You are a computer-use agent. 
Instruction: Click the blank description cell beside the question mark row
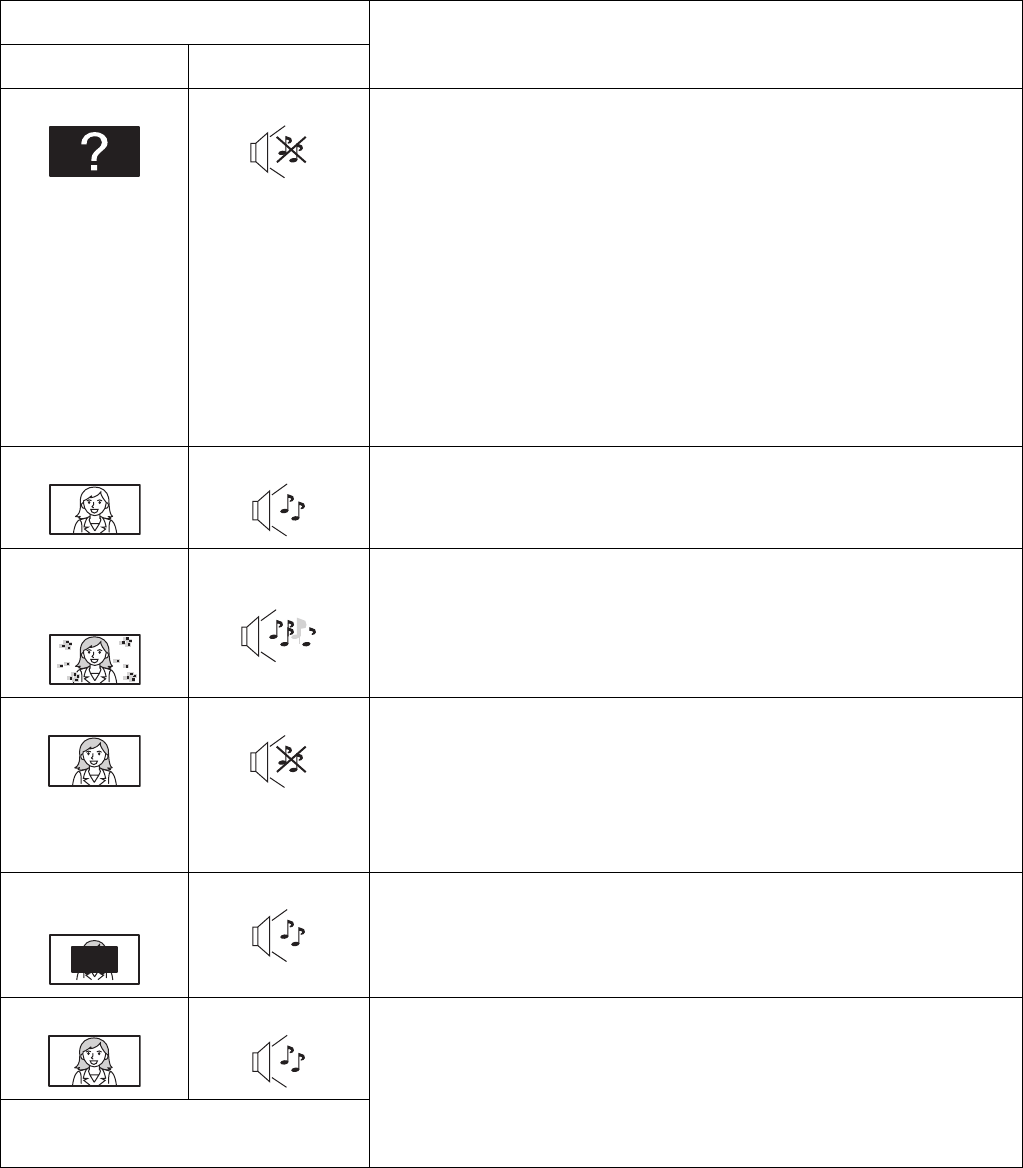click(x=694, y=267)
